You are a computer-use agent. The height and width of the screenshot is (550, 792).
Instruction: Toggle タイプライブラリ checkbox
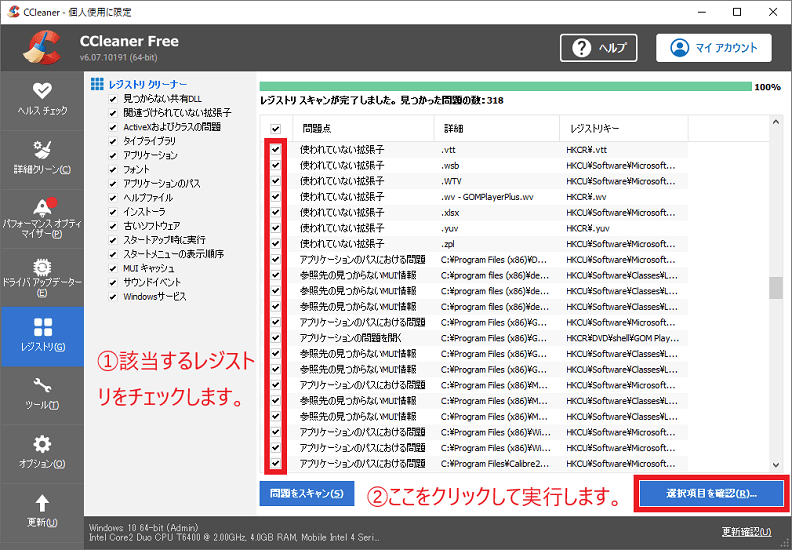click(113, 141)
